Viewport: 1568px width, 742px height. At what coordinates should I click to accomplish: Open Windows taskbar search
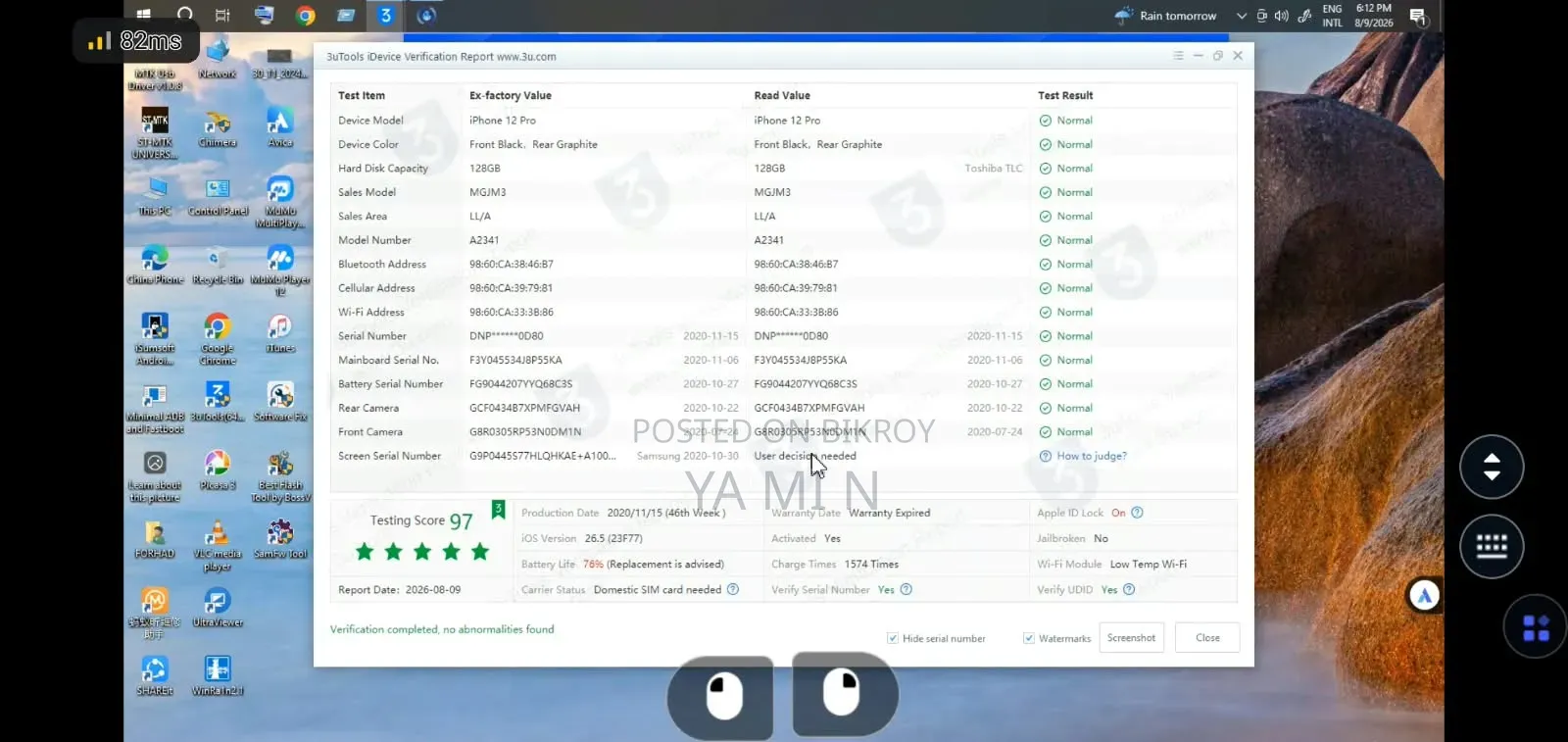click(x=184, y=15)
